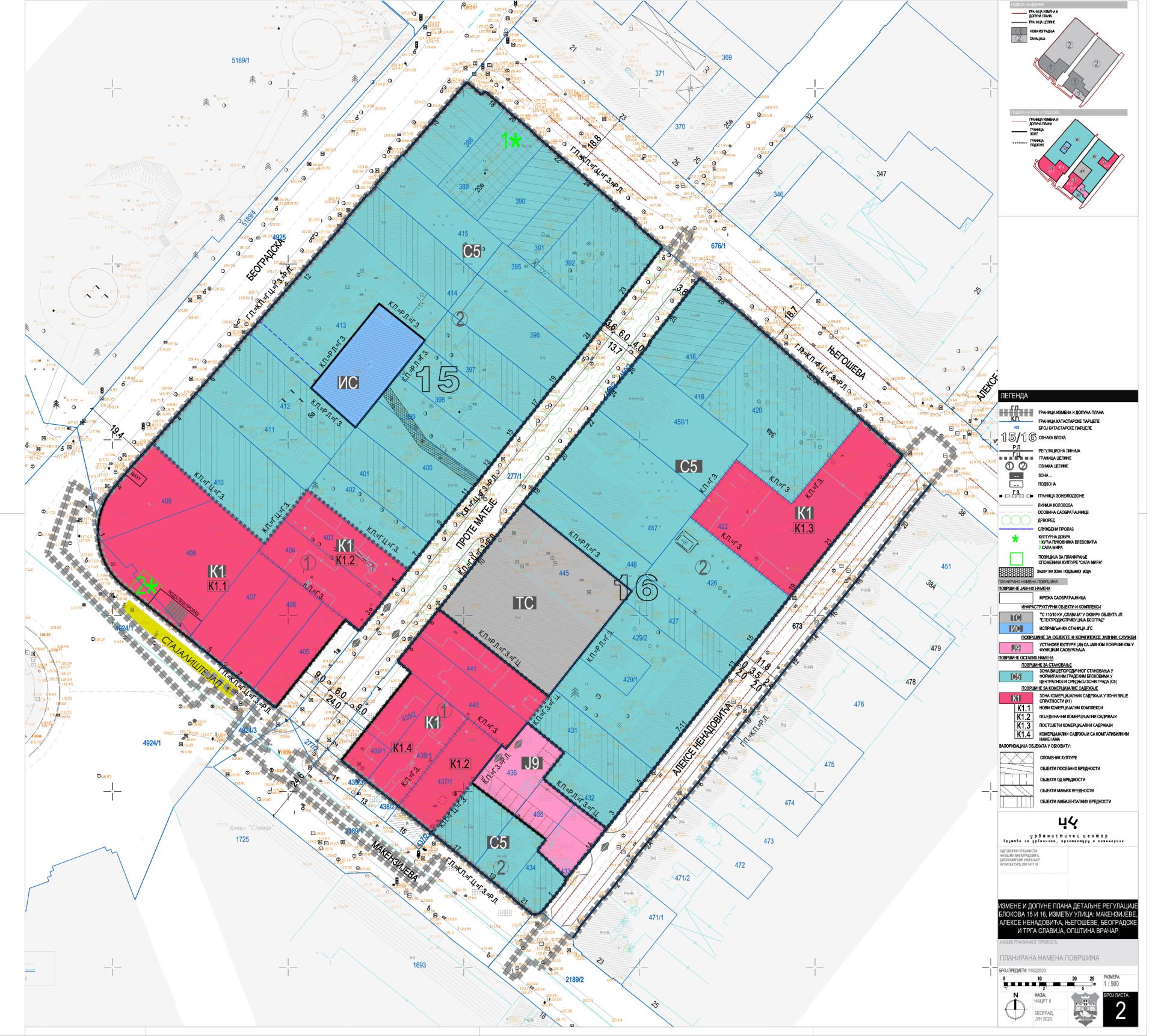Screen dimensions: 1155x1036
Task: Click the pink J9 legend swatch
Action: (1015, 647)
